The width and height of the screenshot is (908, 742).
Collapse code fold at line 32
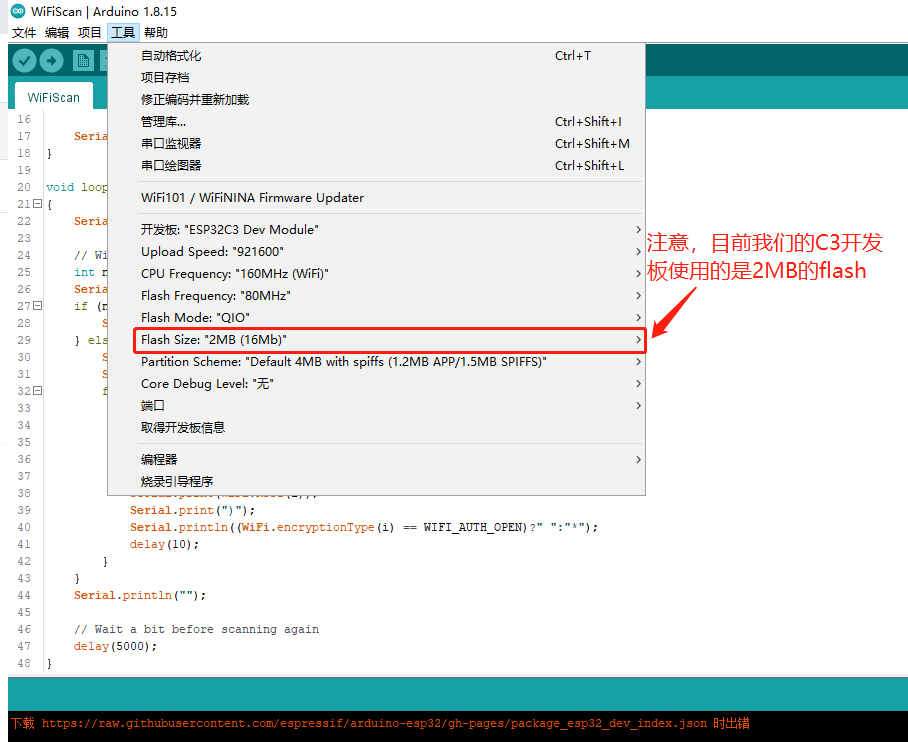pyautogui.click(x=38, y=390)
